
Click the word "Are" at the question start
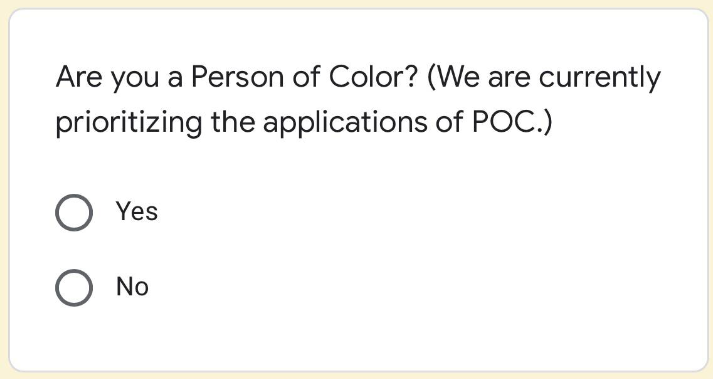pyautogui.click(x=79, y=76)
